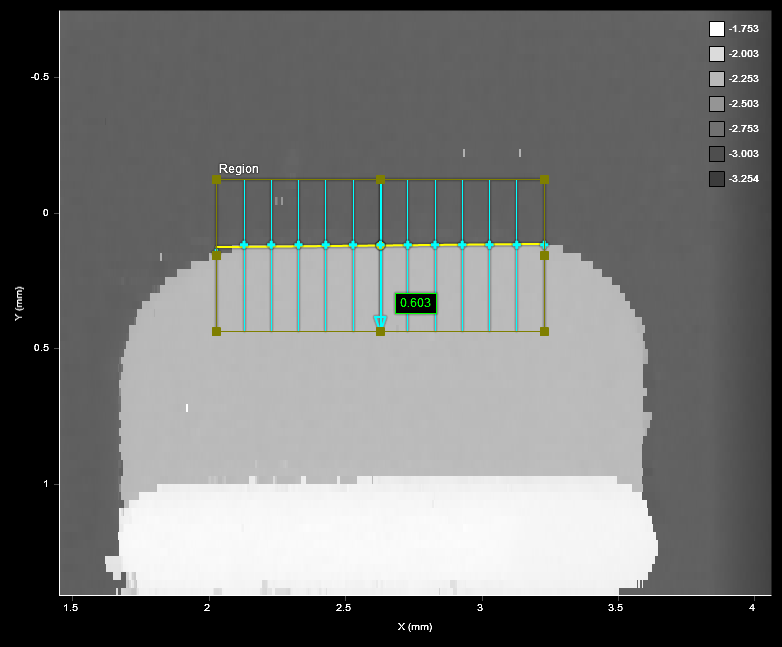The image size is (782, 647).
Task: Click the -3.254 legend value text
Action: coord(744,179)
